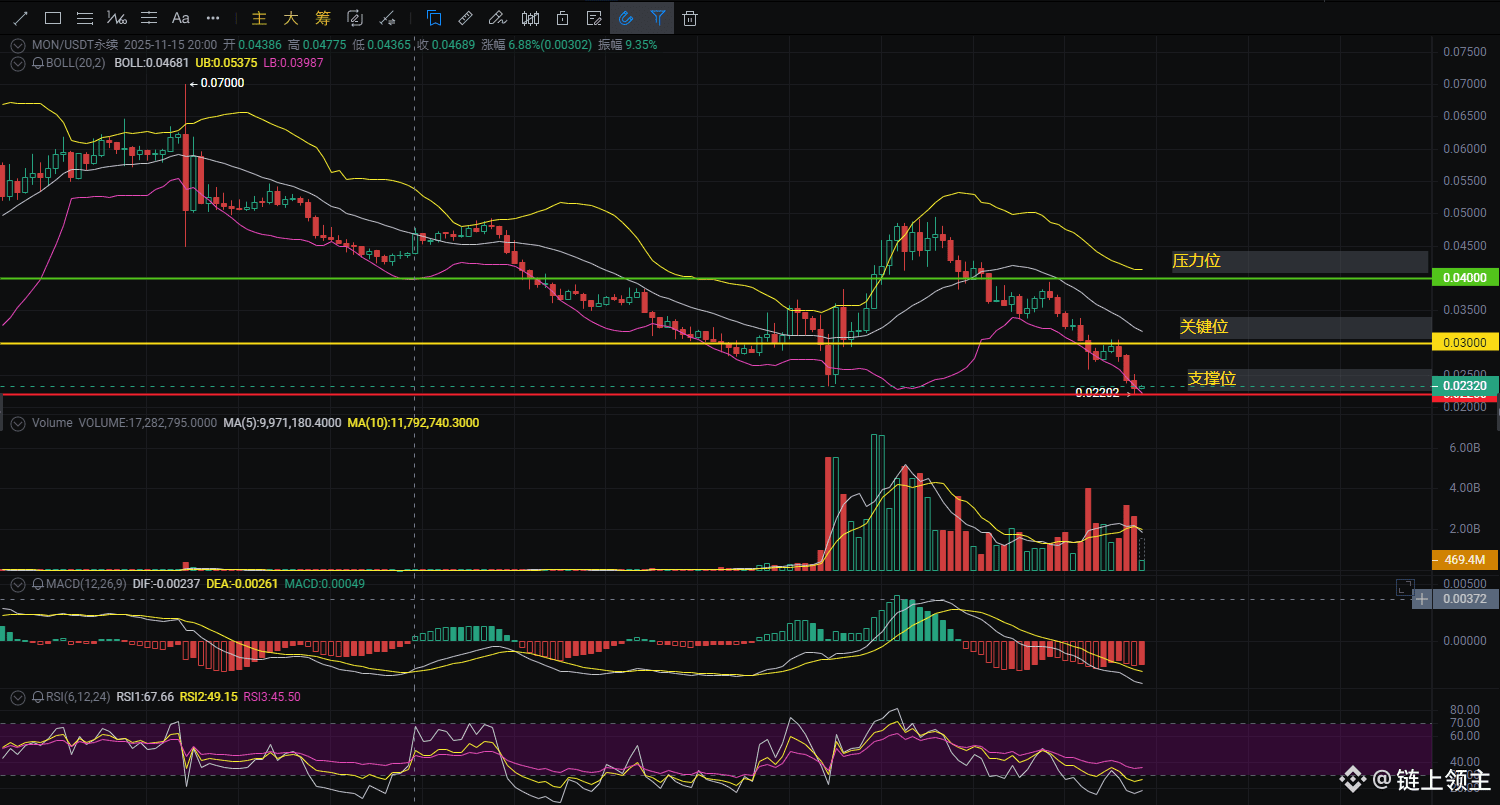Viewport: 1500px width, 805px height.
Task: Select the rectangle shape tool
Action: [x=53, y=18]
